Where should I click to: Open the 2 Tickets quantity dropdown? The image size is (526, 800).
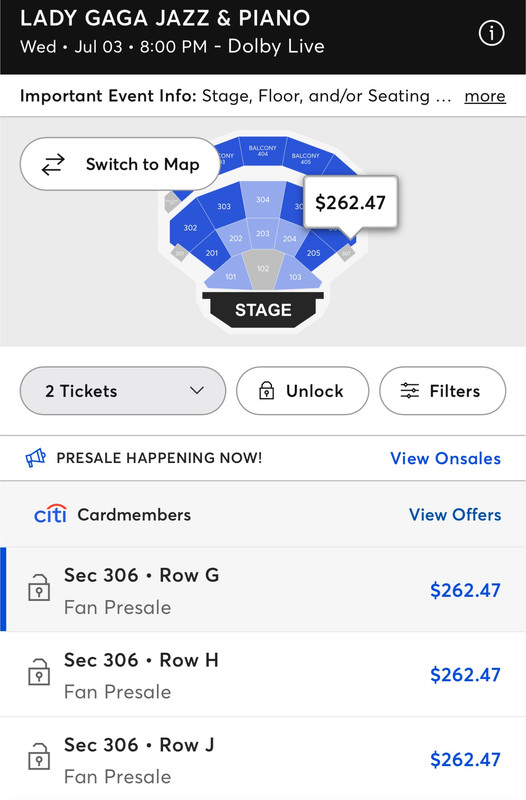coord(122,391)
